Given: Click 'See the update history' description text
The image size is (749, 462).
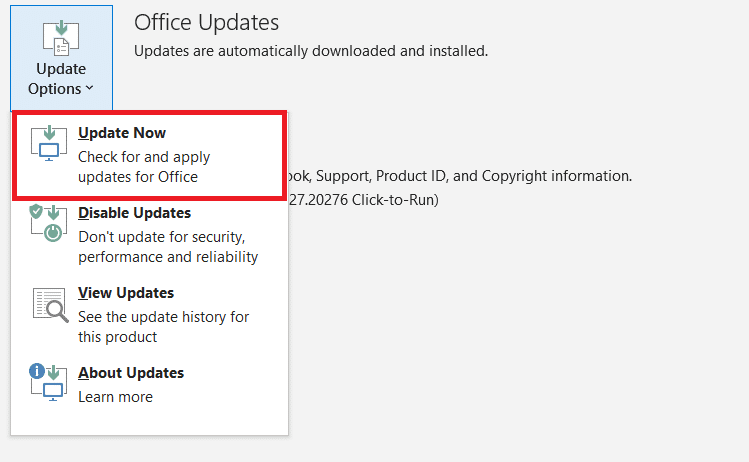Looking at the screenshot, I should [164, 327].
